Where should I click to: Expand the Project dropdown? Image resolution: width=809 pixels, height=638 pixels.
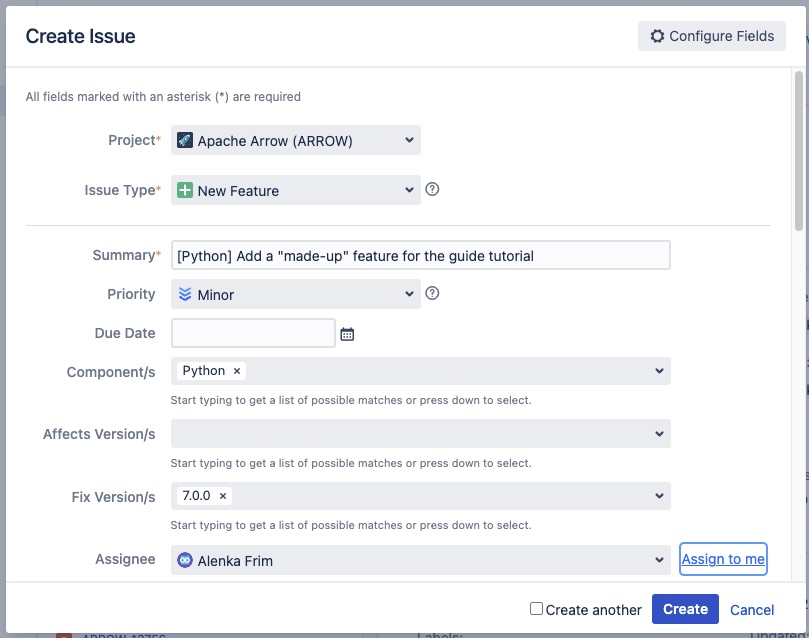409,141
